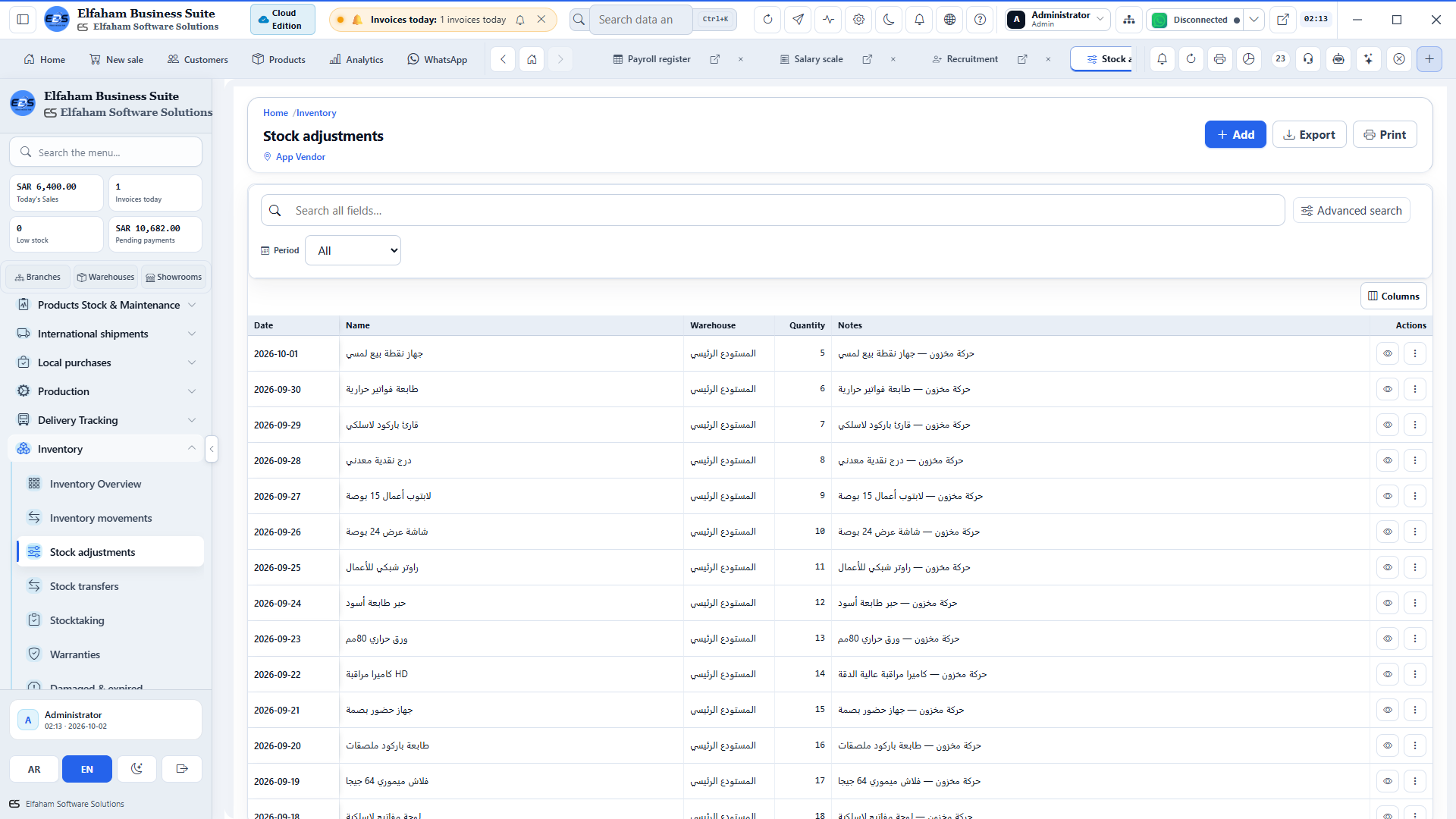Open settings gear in top bar
1456x819 pixels.
pos(858,20)
